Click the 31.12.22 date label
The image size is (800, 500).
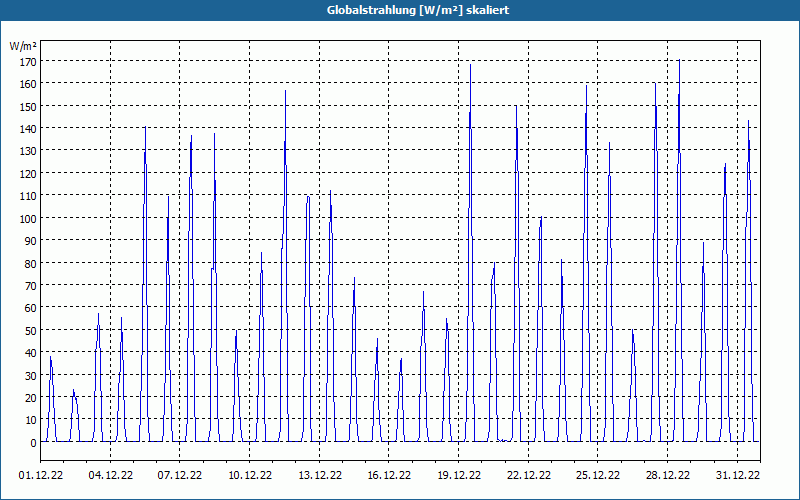(737, 475)
